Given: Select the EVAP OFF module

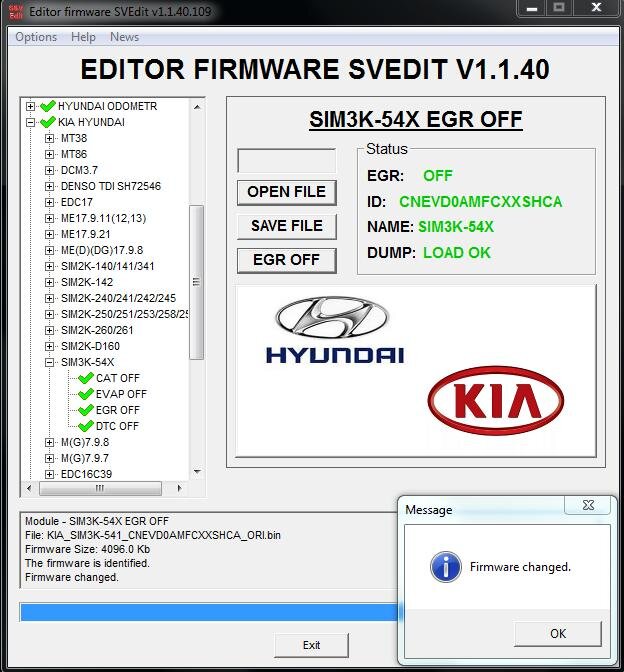Looking at the screenshot, I should pos(121,394).
